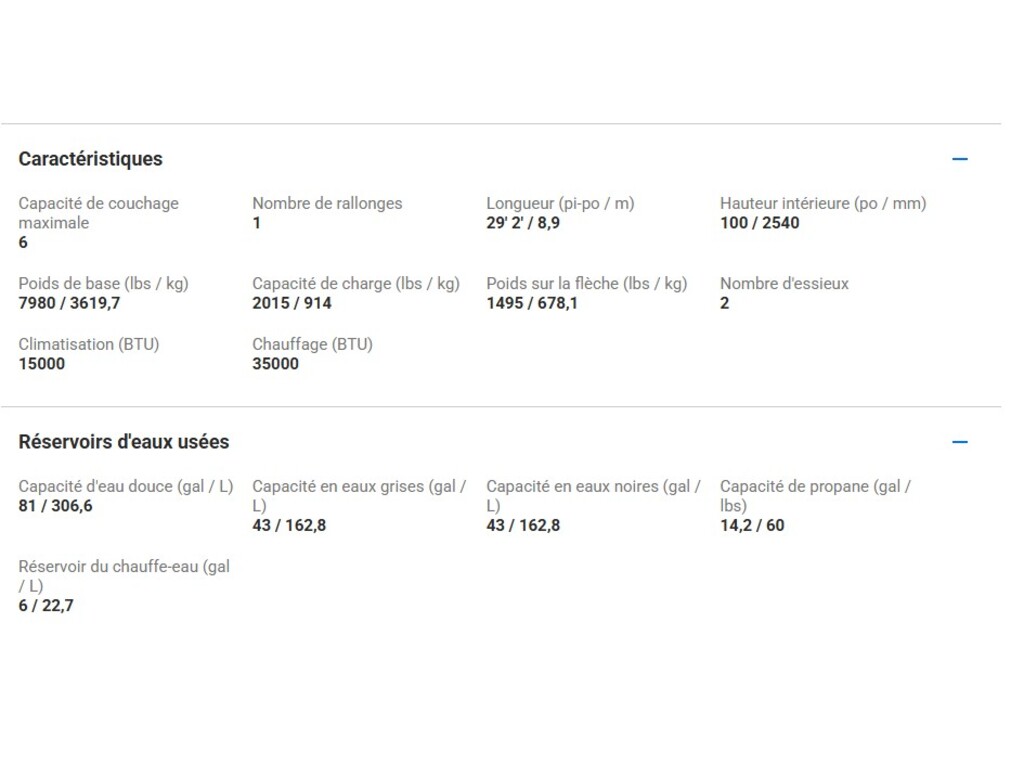Click the Poids sur la flèche label
The height and width of the screenshot is (768, 1024).
pyautogui.click(x=587, y=283)
